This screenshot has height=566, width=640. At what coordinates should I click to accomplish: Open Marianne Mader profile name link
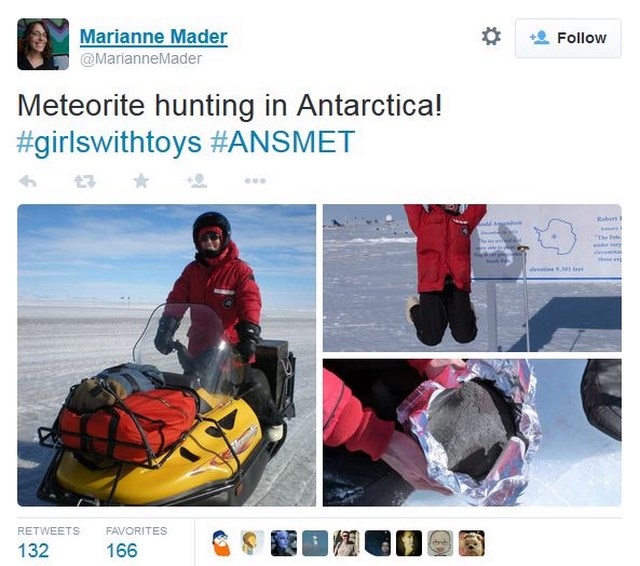[x=153, y=37]
